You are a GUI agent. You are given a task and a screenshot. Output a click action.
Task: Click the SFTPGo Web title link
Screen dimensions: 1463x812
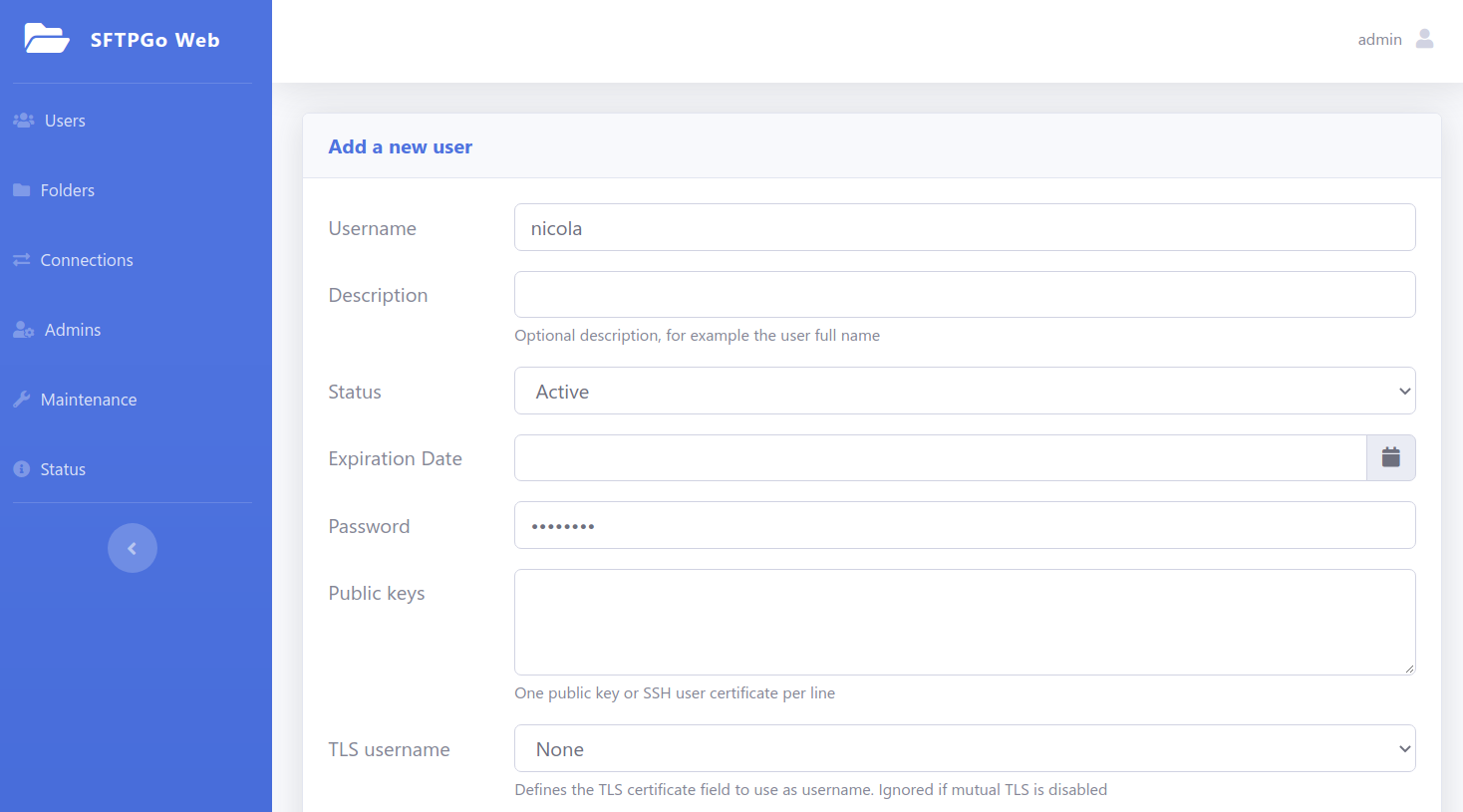point(154,40)
